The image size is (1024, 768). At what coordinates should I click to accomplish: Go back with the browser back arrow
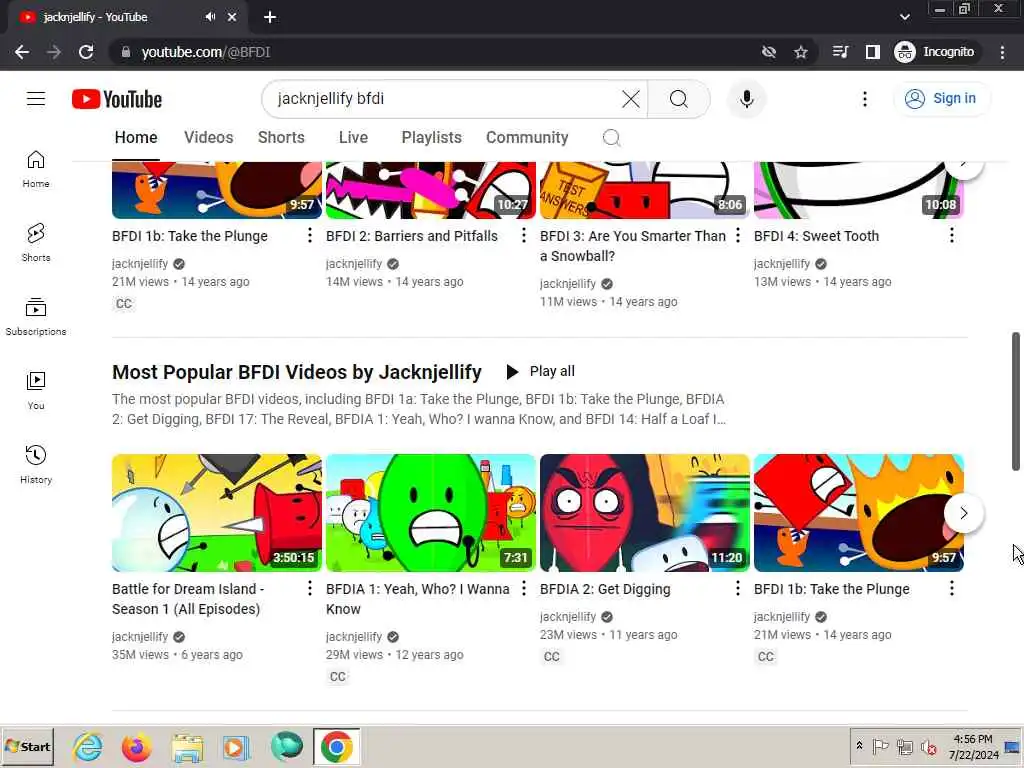coord(22,52)
